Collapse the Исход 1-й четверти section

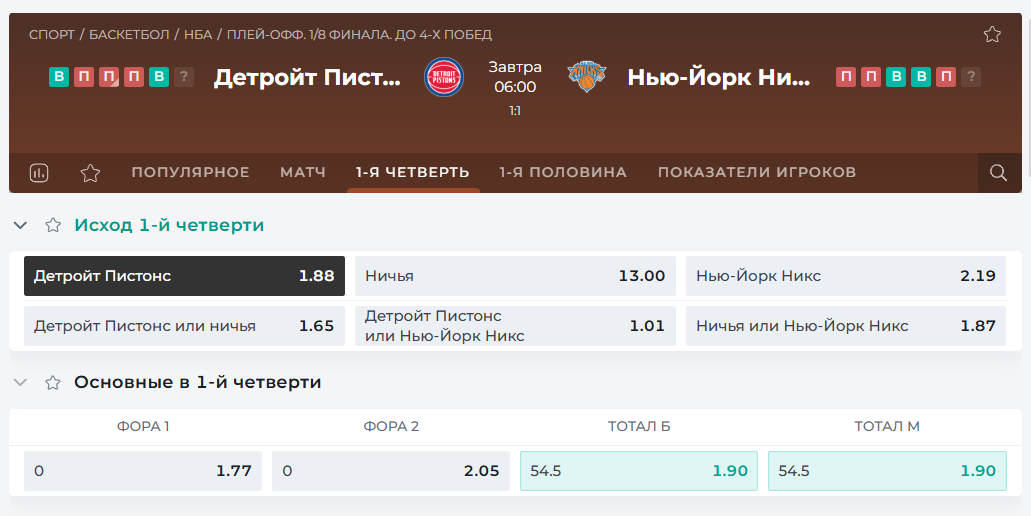point(20,225)
